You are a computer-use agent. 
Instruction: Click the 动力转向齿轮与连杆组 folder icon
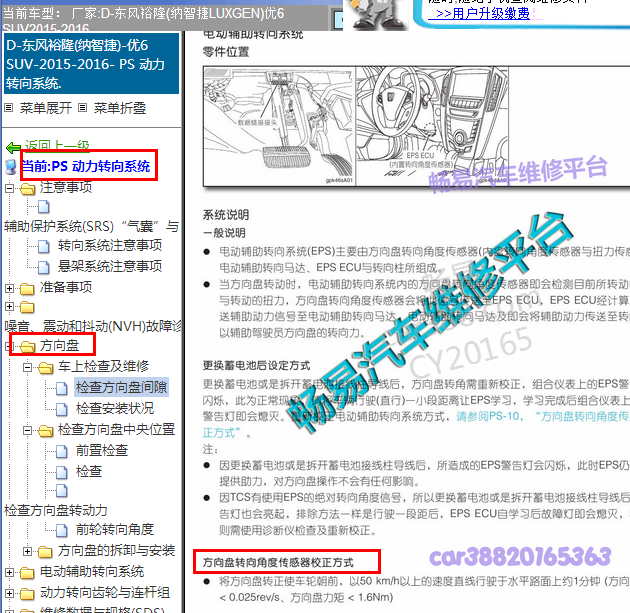coord(27,593)
